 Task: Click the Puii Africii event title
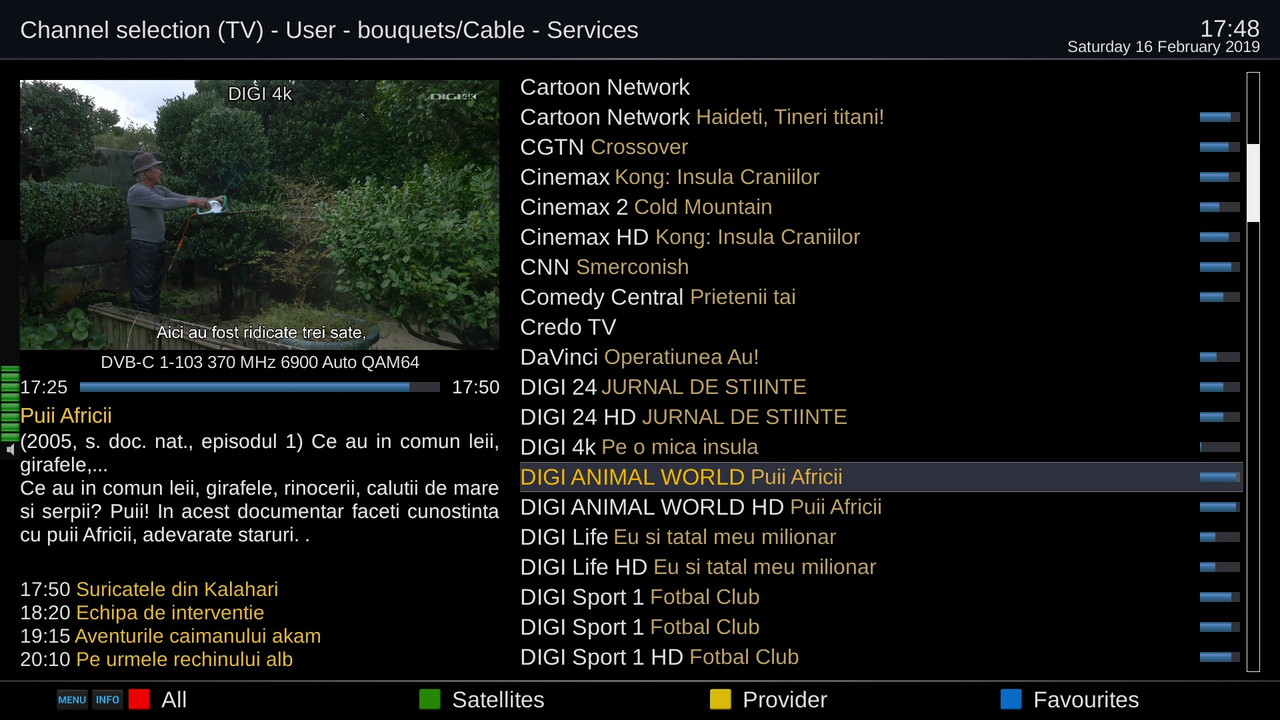pos(66,416)
